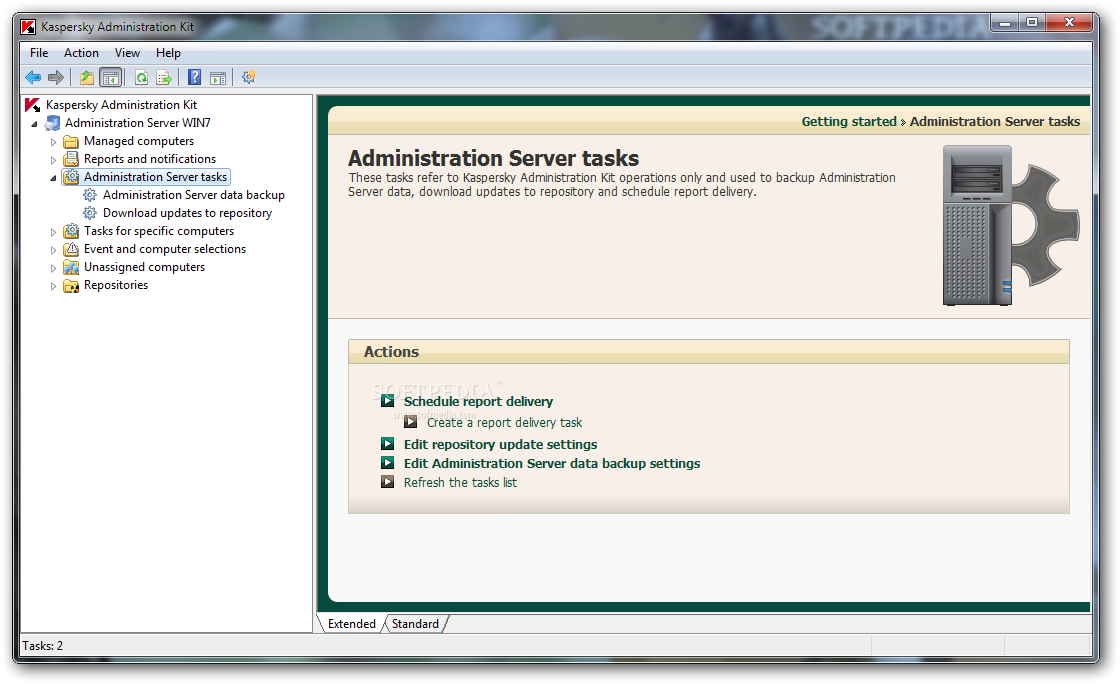The image size is (1120, 684).
Task: Expand the Repositories node
Action: tap(53, 286)
